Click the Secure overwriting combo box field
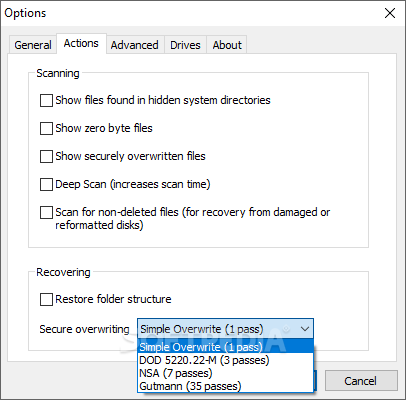 click(225, 329)
